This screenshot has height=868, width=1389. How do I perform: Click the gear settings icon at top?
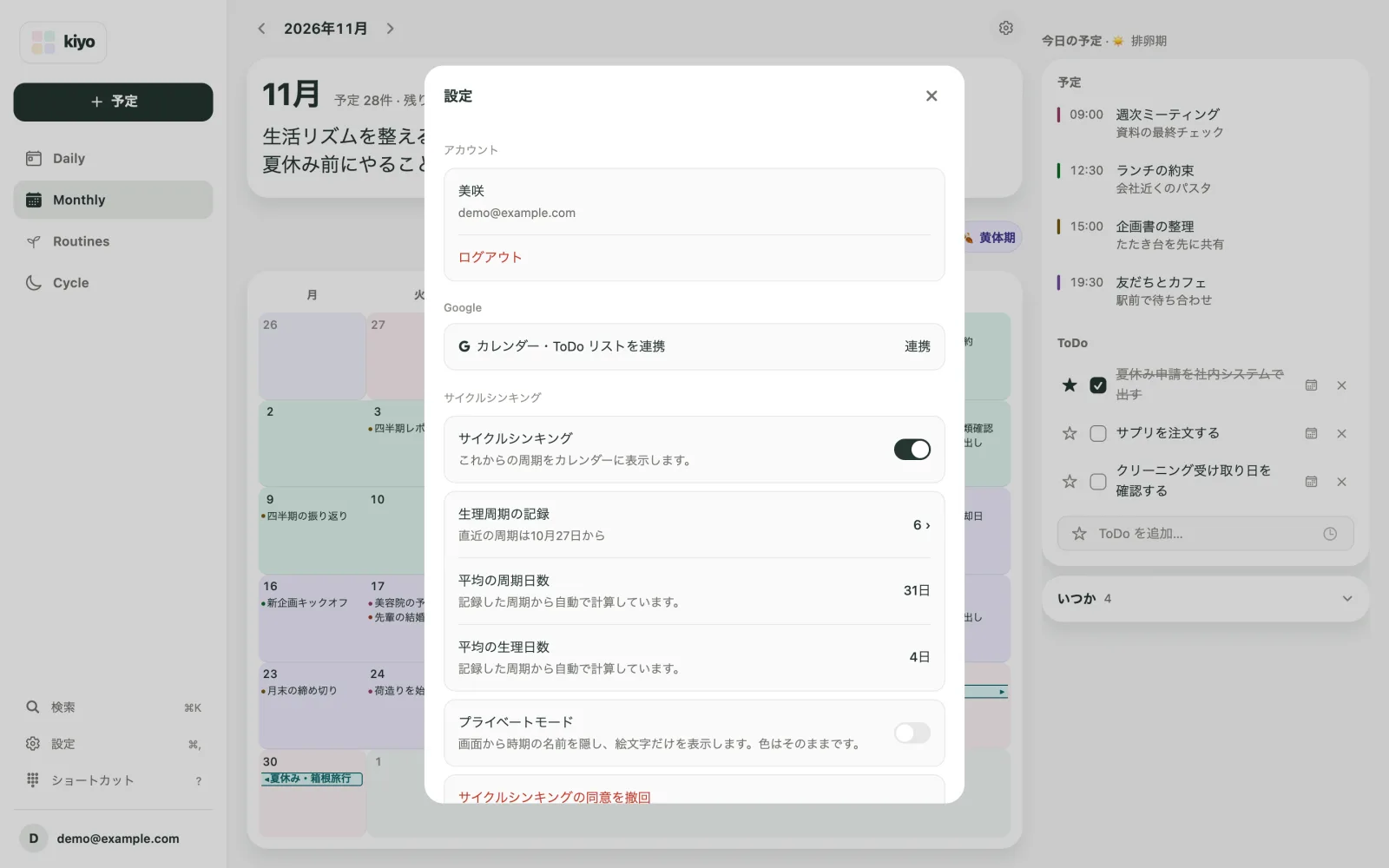[x=1005, y=28]
